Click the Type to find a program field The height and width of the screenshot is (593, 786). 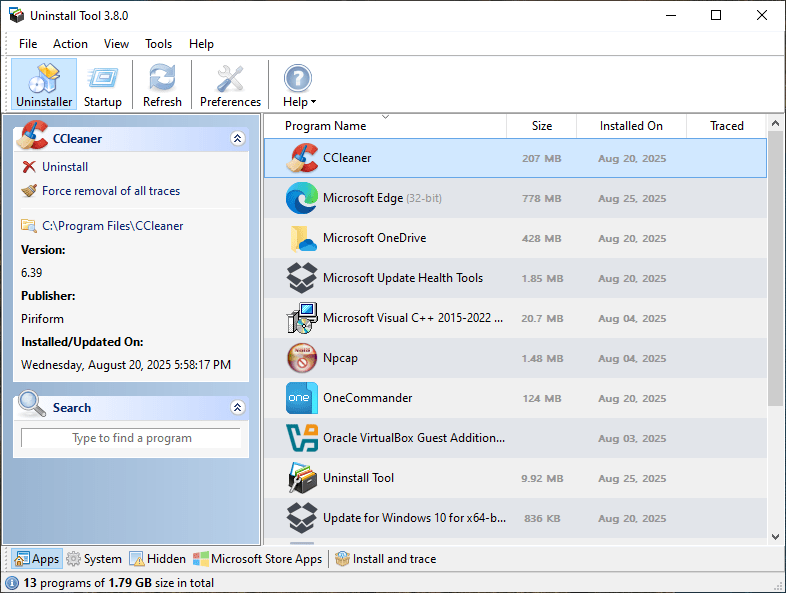pos(131,438)
